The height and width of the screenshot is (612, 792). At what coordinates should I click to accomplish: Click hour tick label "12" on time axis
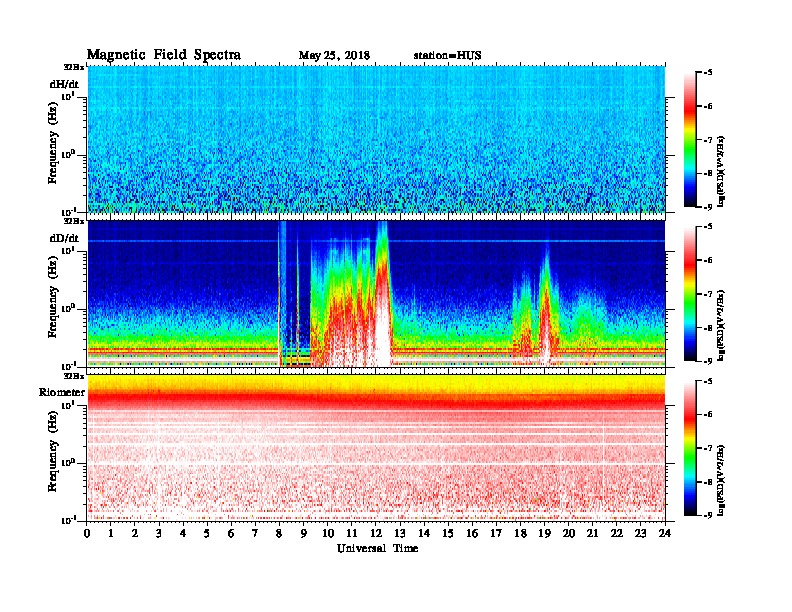pyautogui.click(x=376, y=534)
